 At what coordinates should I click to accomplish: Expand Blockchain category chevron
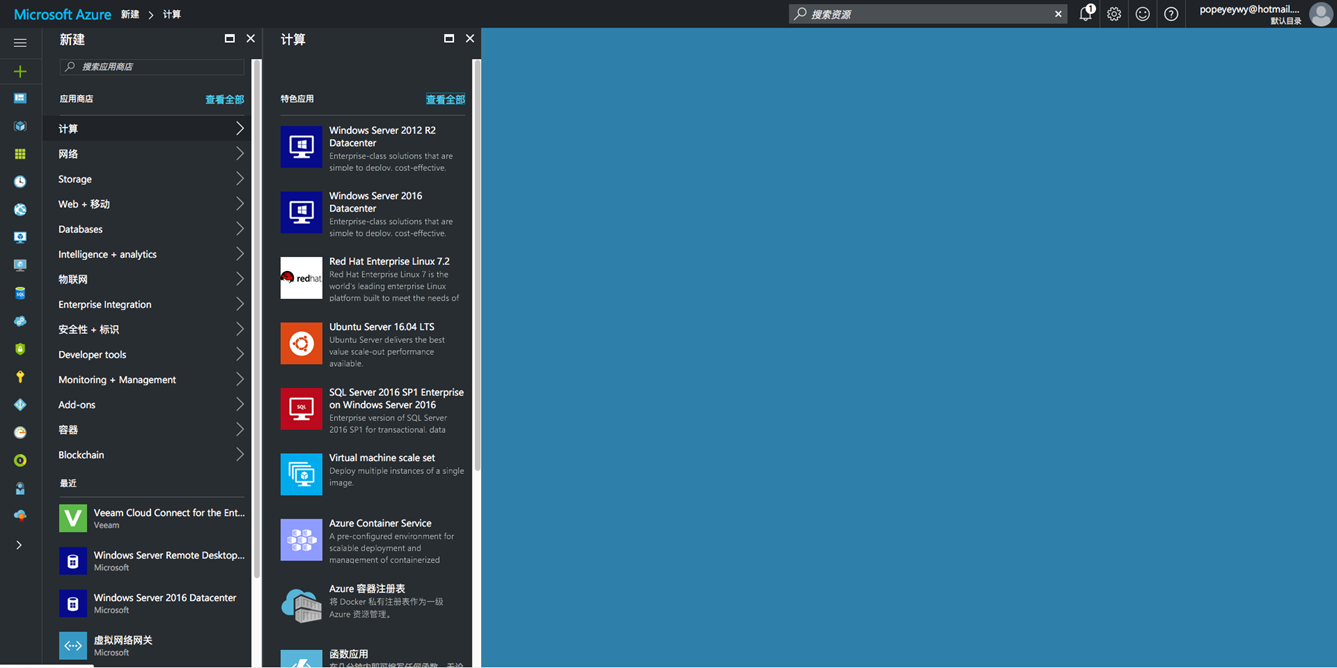coord(240,454)
